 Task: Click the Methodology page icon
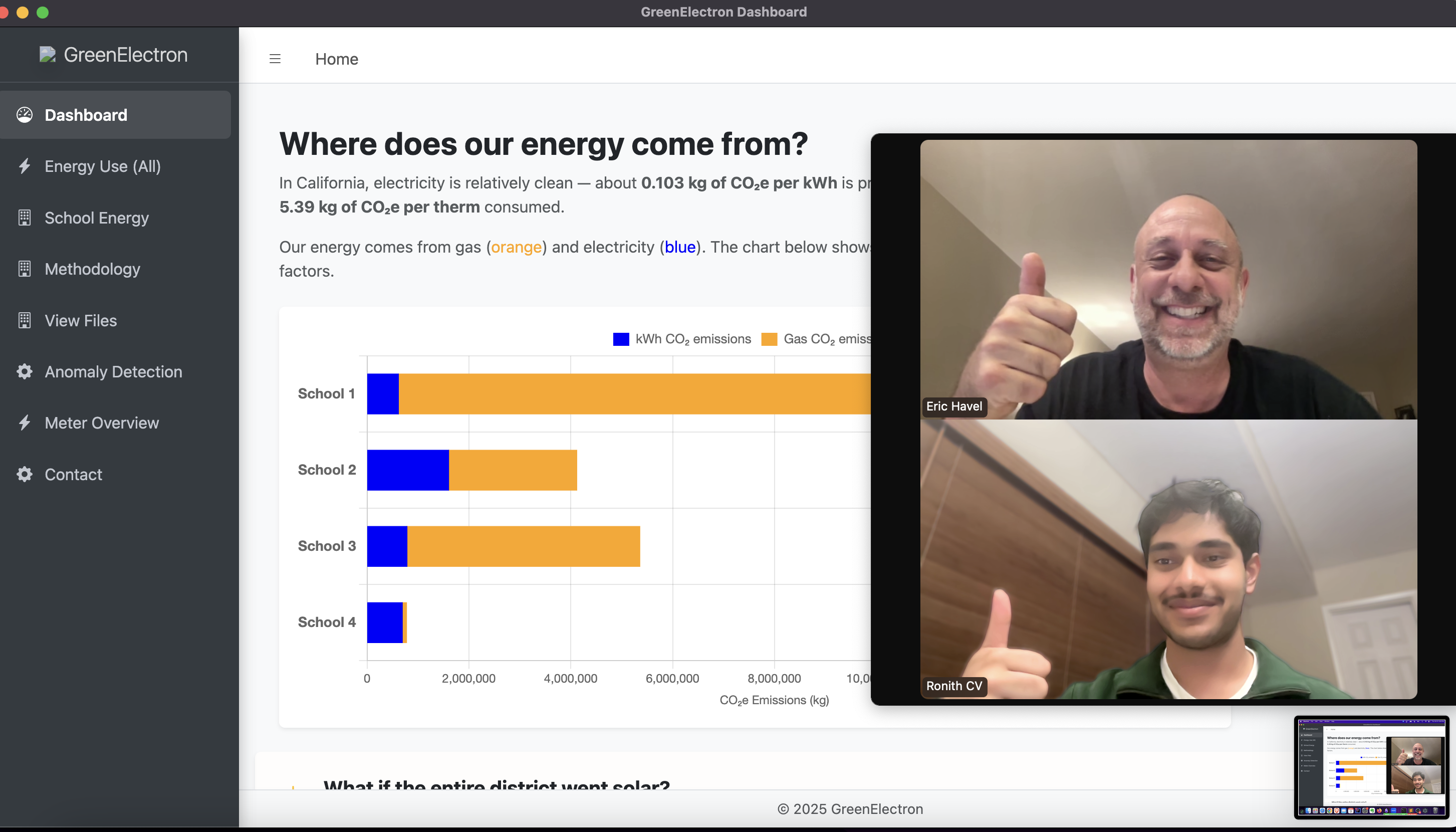[x=25, y=269]
